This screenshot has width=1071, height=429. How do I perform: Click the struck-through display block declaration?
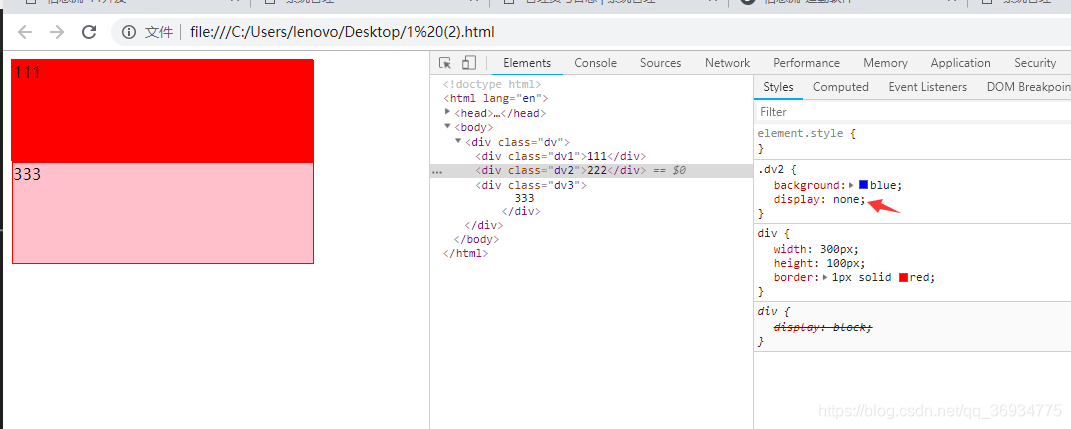[823, 327]
